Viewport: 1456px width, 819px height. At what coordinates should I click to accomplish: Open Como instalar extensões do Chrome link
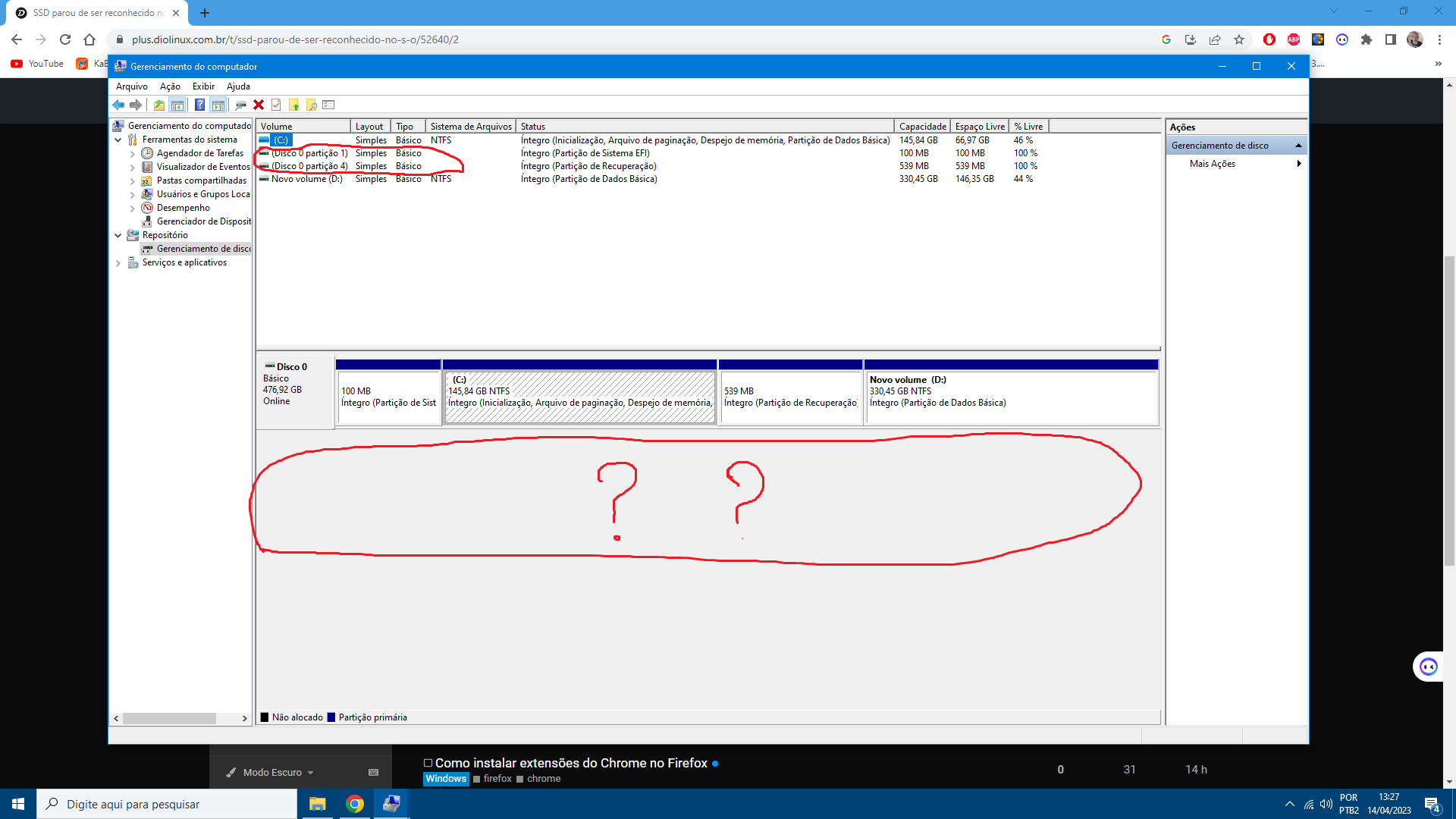(x=570, y=763)
